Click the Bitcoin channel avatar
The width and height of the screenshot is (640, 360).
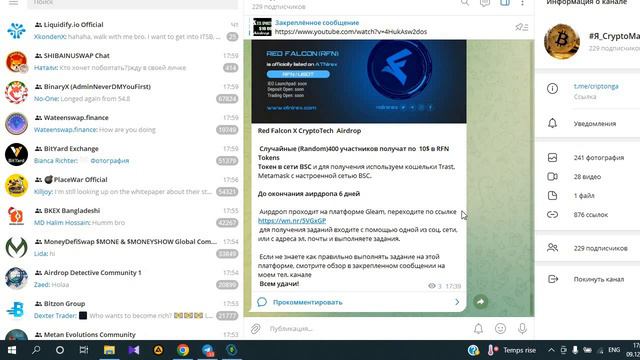tap(562, 41)
